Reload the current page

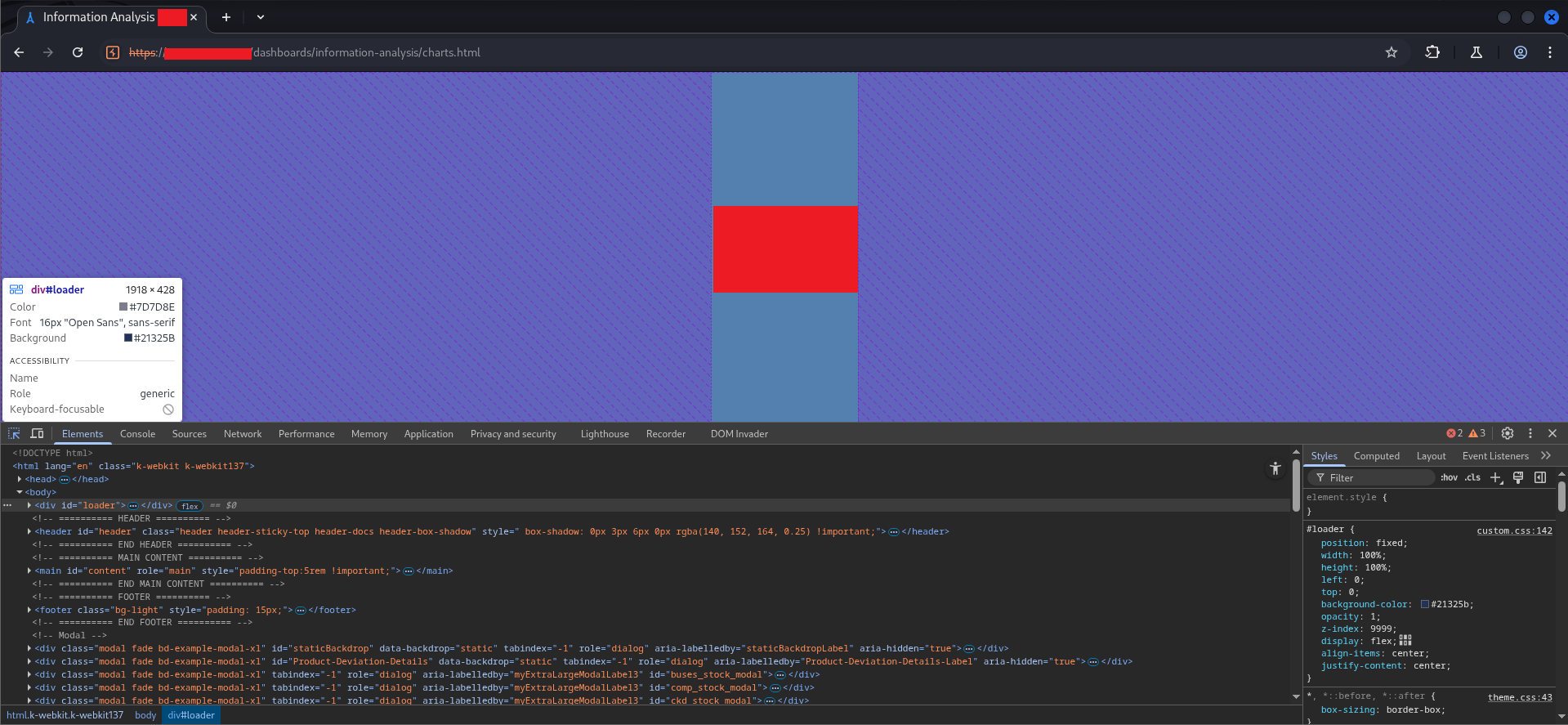[x=78, y=52]
